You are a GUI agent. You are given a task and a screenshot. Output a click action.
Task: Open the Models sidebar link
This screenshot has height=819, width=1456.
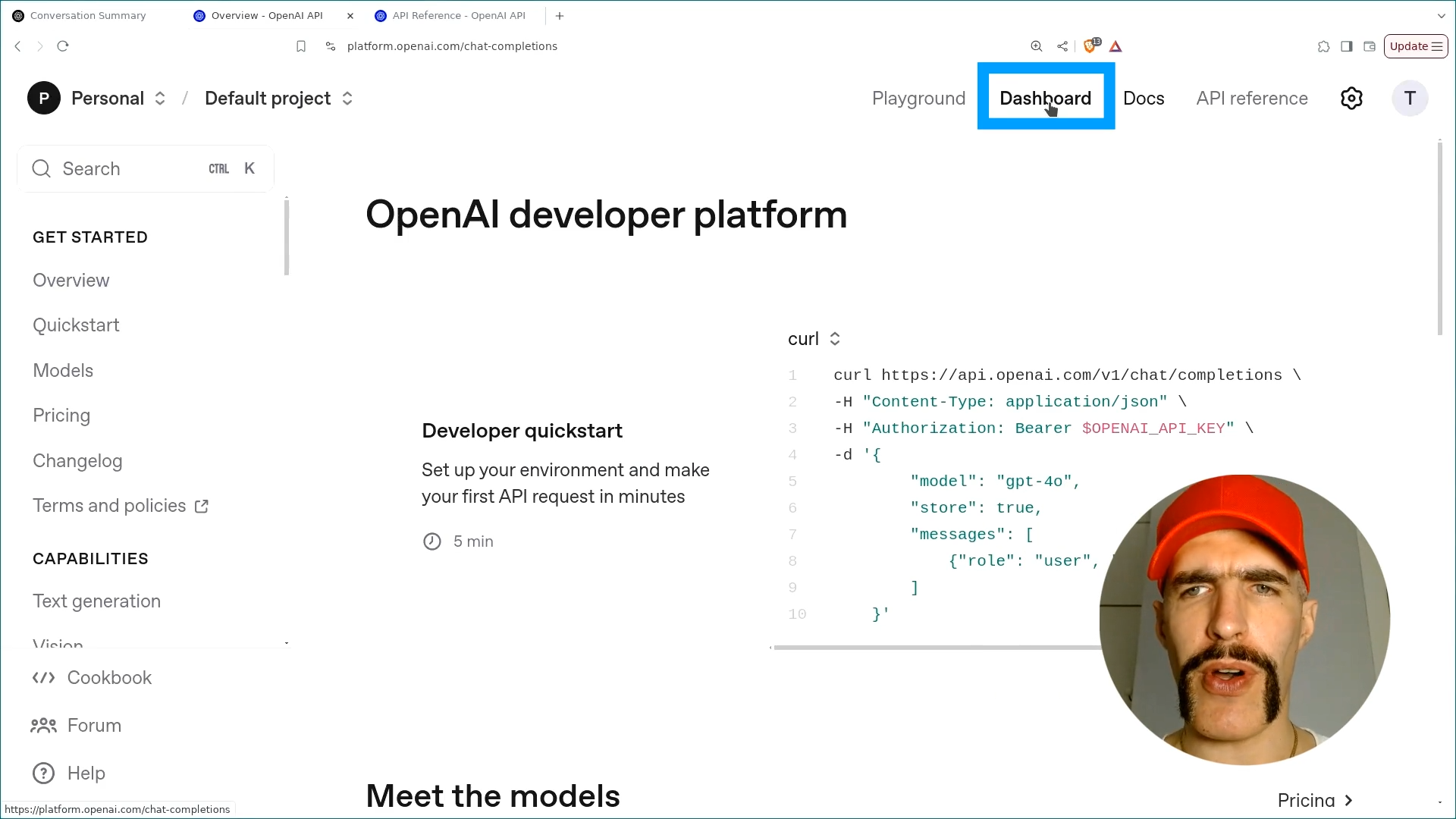click(63, 371)
